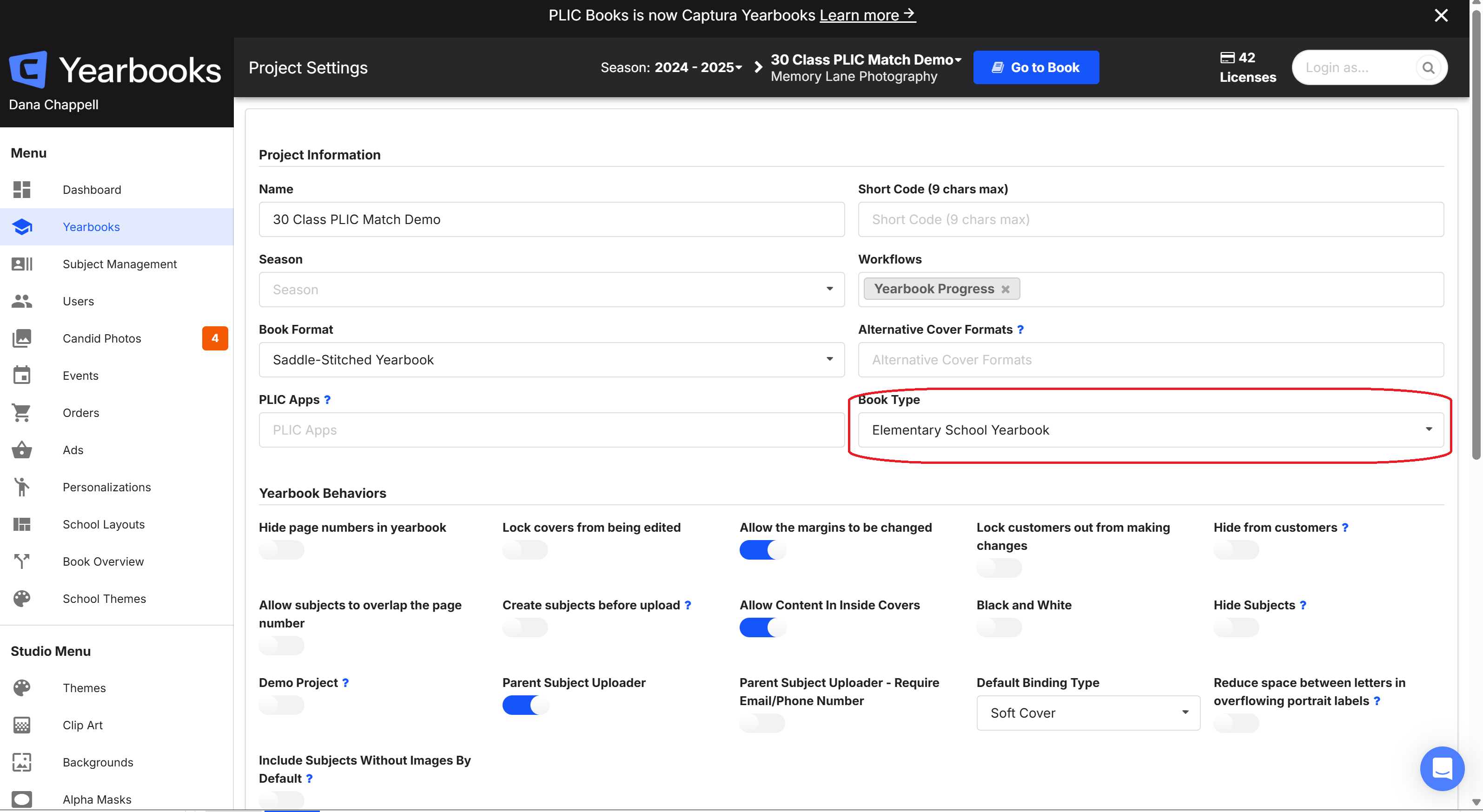Click the Backgrounds image icon
The width and height of the screenshot is (1483, 812).
click(22, 762)
